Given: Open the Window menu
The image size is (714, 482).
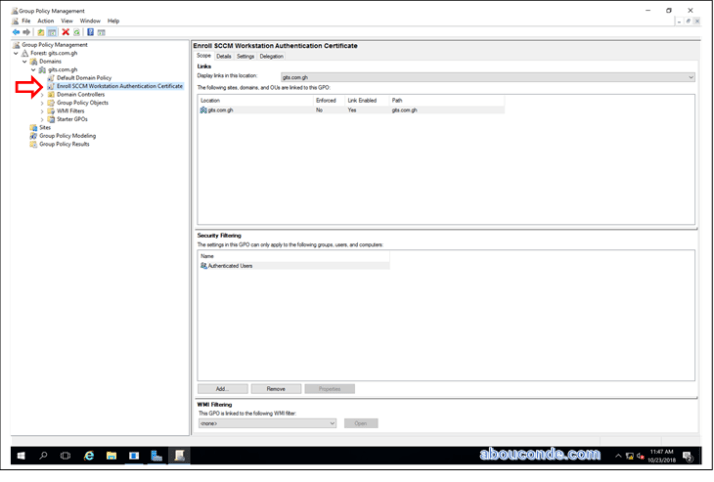Looking at the screenshot, I should click(x=90, y=21).
